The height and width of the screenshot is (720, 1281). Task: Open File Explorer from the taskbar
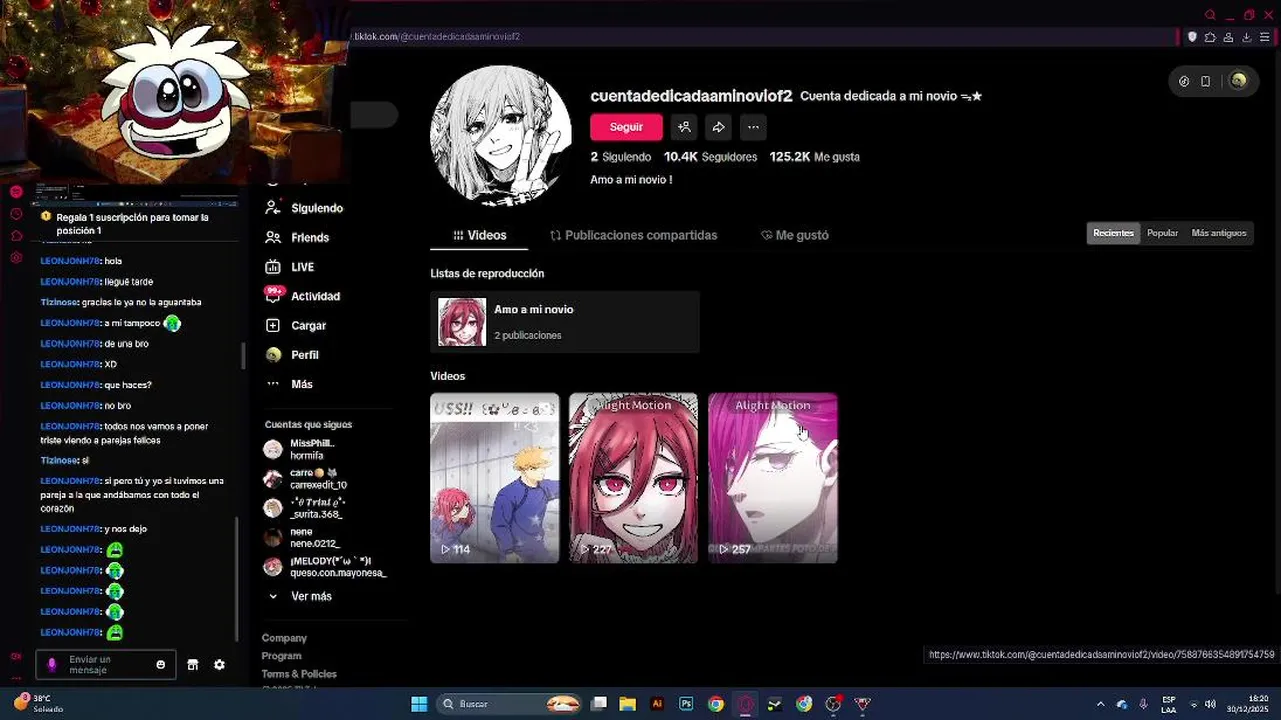click(x=627, y=704)
